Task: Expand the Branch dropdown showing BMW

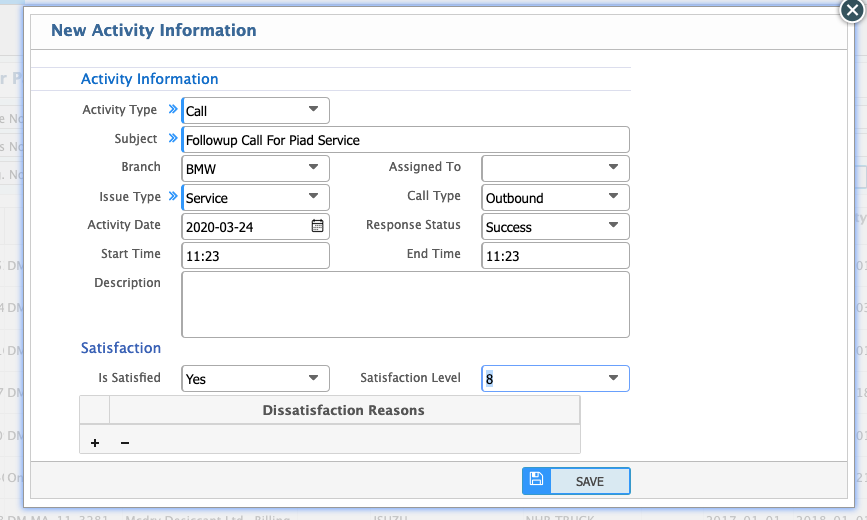Action: coord(313,168)
